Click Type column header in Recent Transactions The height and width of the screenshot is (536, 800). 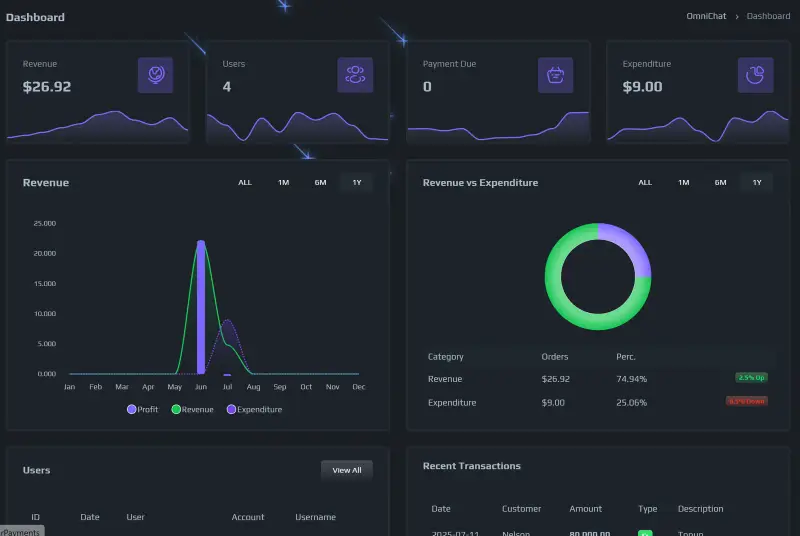pyautogui.click(x=647, y=509)
